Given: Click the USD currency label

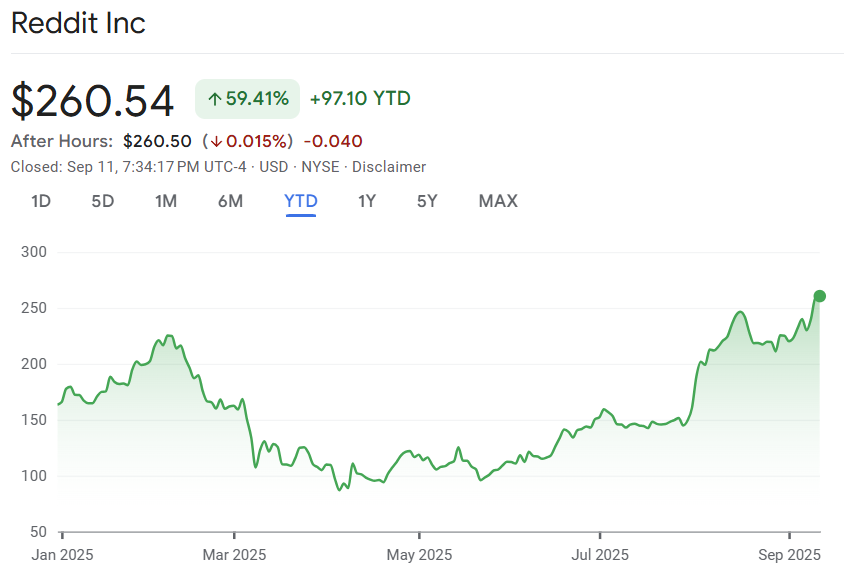Looking at the screenshot, I should 273,167.
